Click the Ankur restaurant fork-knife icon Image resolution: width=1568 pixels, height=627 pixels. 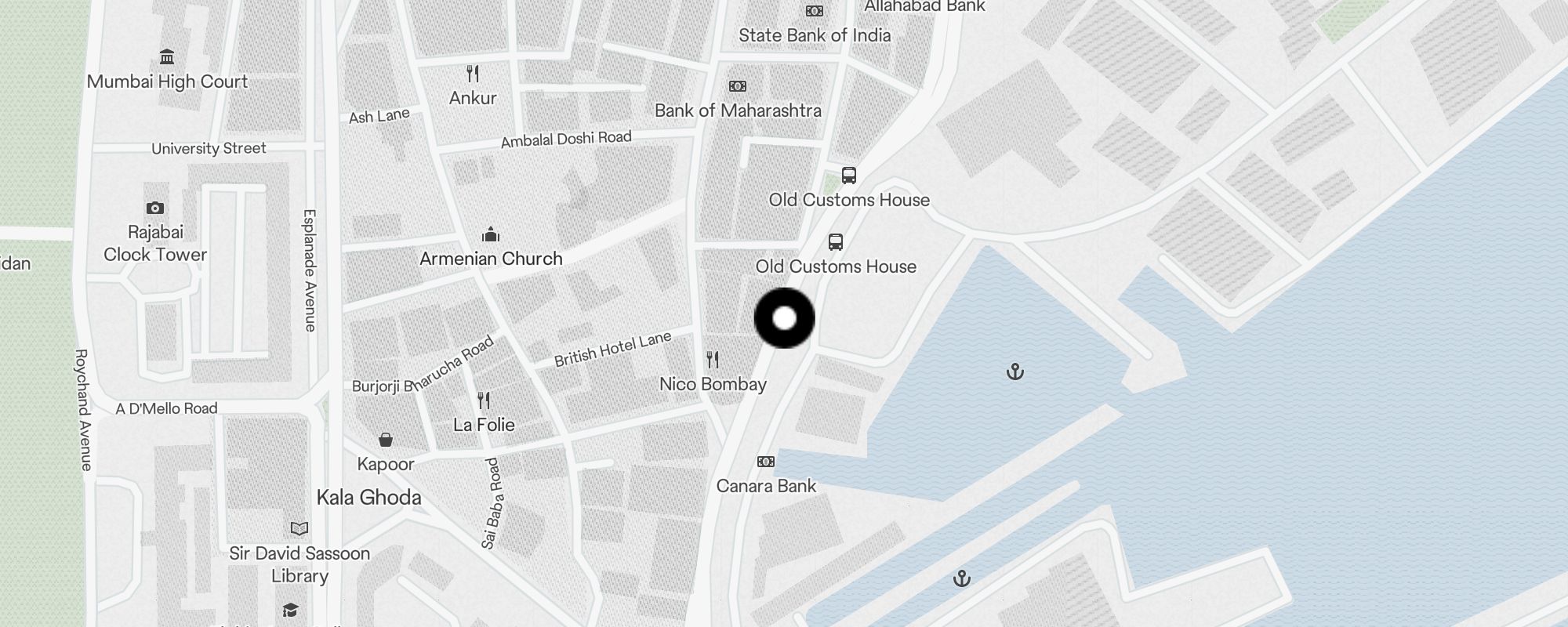473,74
